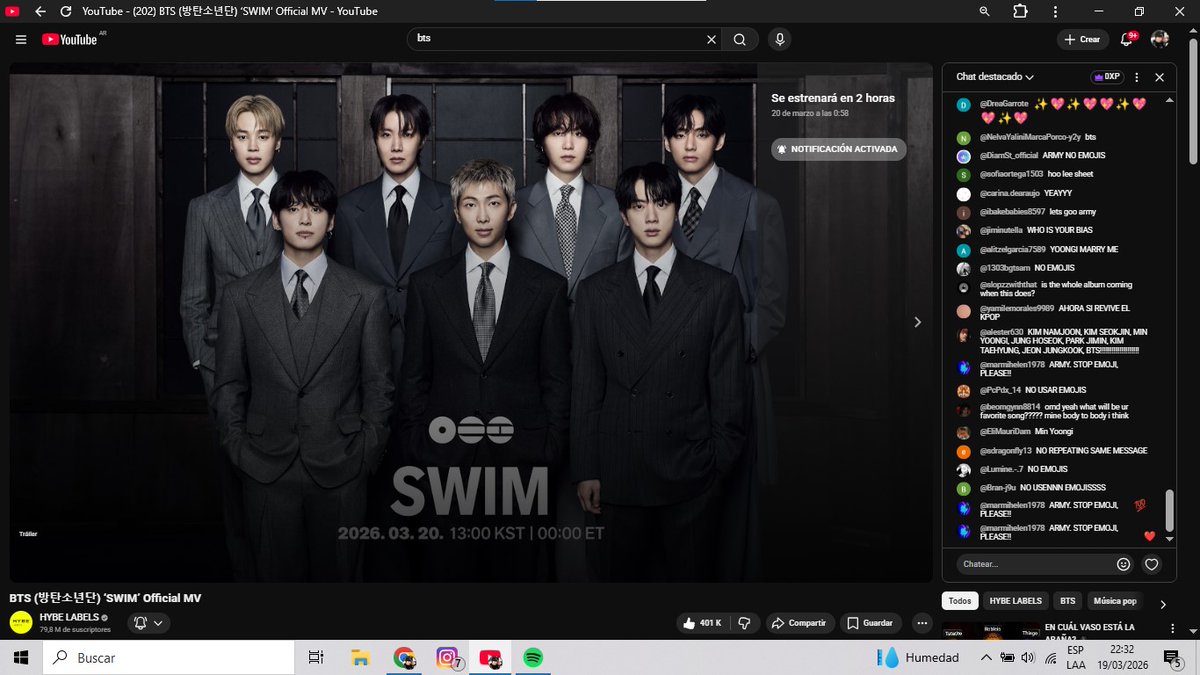The height and width of the screenshot is (675, 1200).
Task: Reload the page
Action: pyautogui.click(x=65, y=11)
